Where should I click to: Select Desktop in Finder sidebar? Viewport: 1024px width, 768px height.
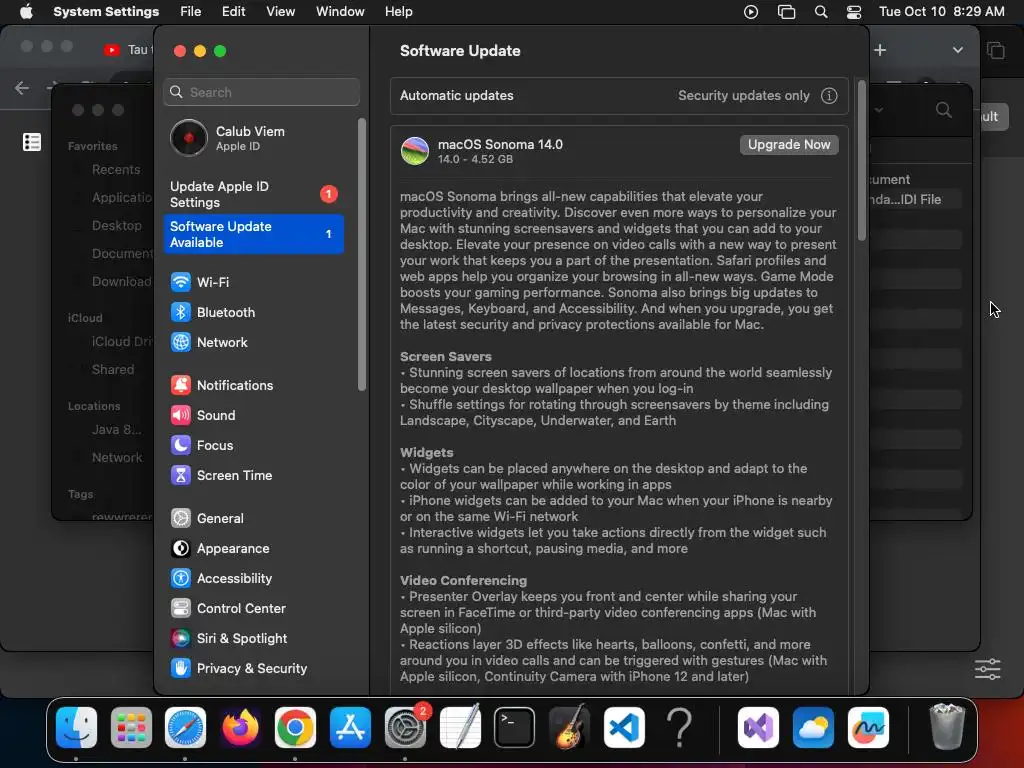(116, 225)
